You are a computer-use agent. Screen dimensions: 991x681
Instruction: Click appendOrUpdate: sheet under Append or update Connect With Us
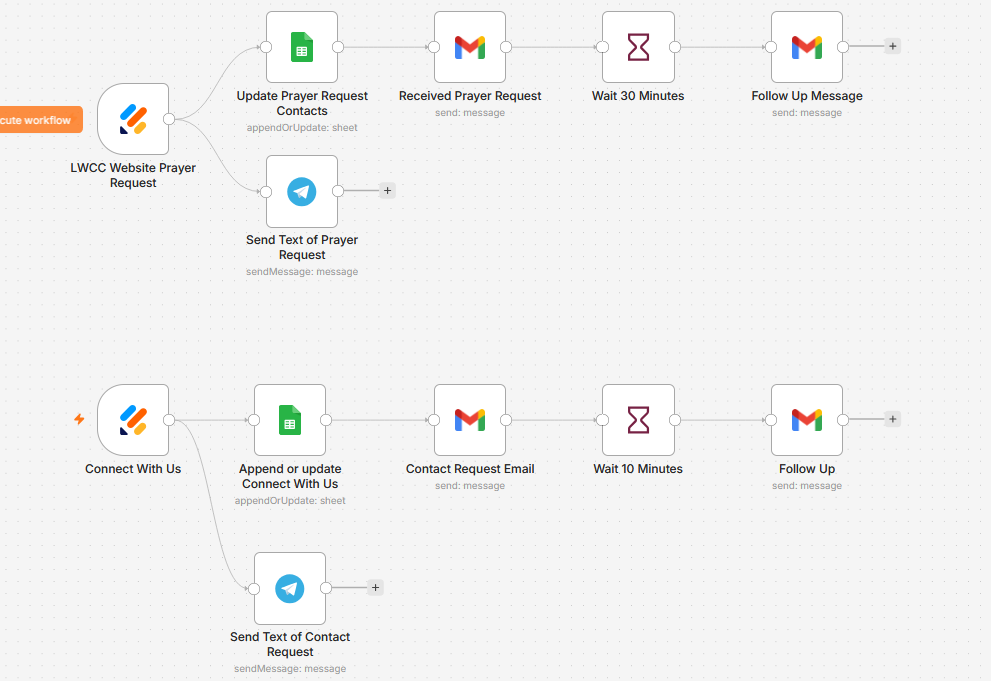(x=290, y=501)
